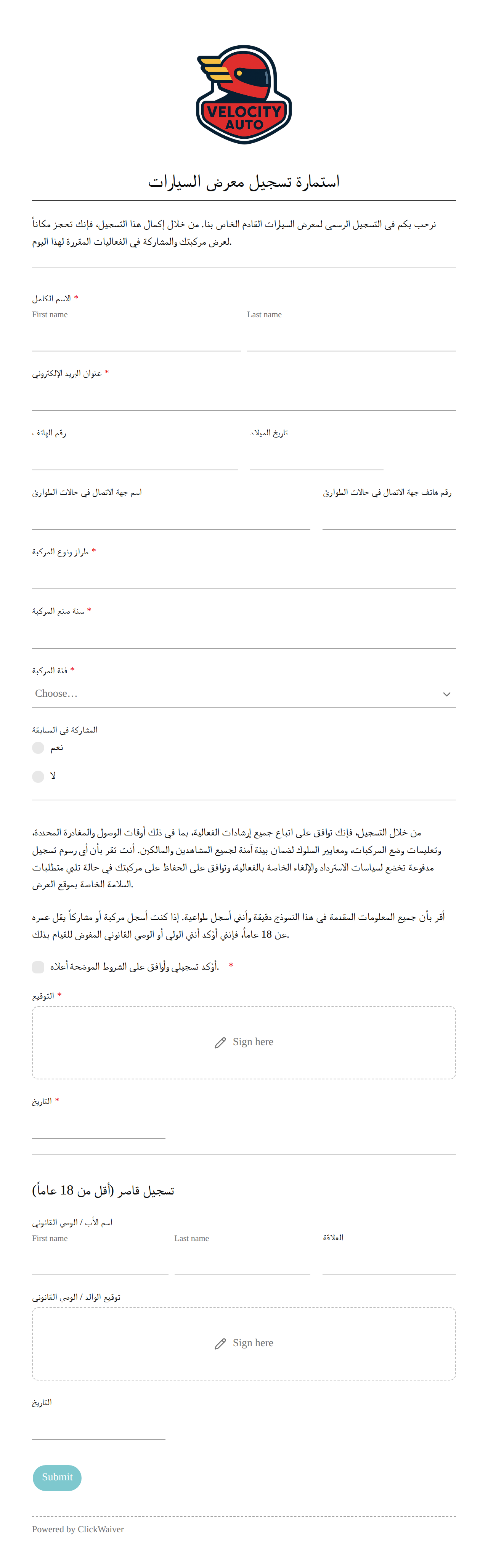
Task: Click the date of birth تاريخ الميلاد field
Action: [317, 457]
